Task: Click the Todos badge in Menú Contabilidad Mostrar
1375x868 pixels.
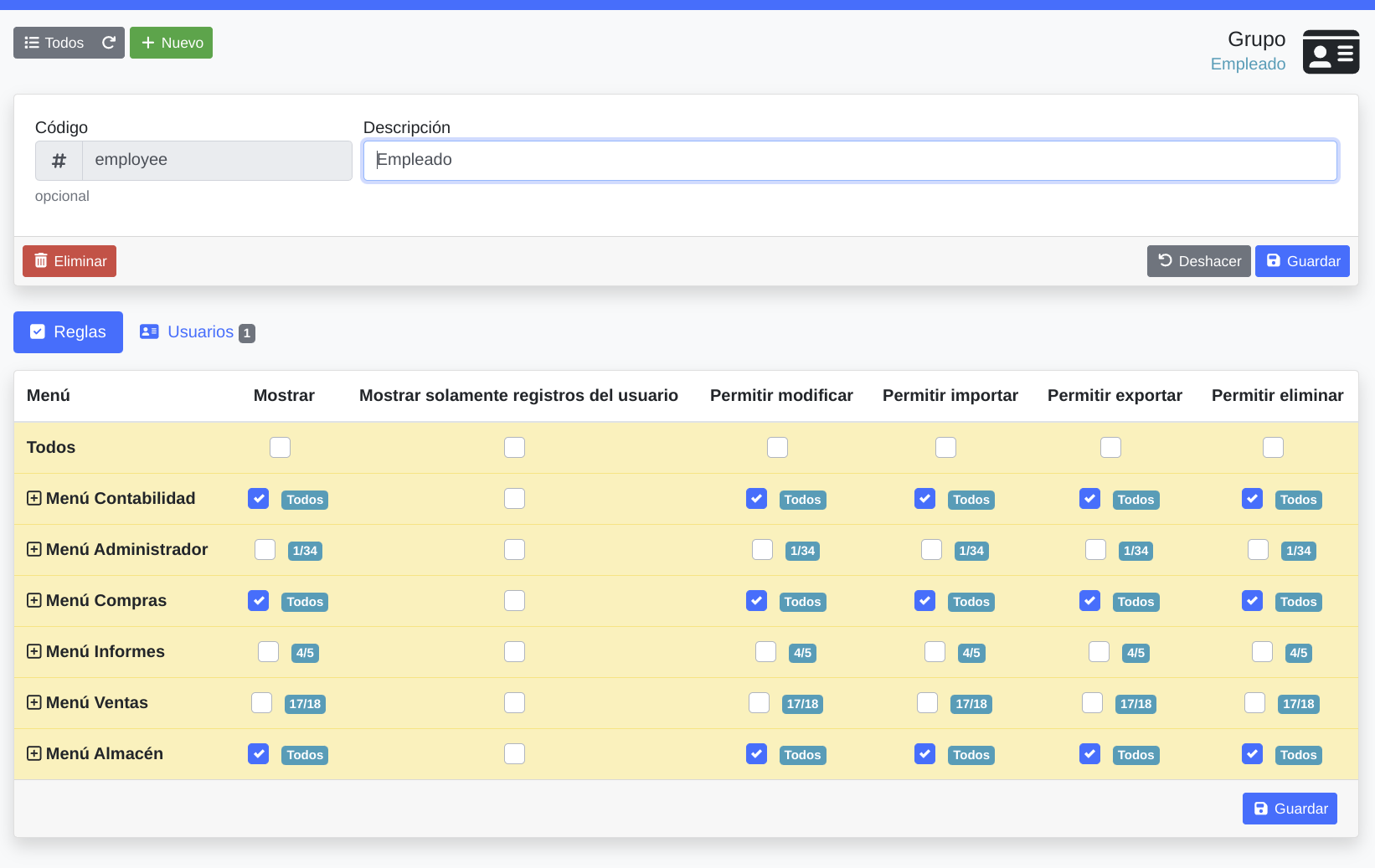Action: (x=305, y=500)
